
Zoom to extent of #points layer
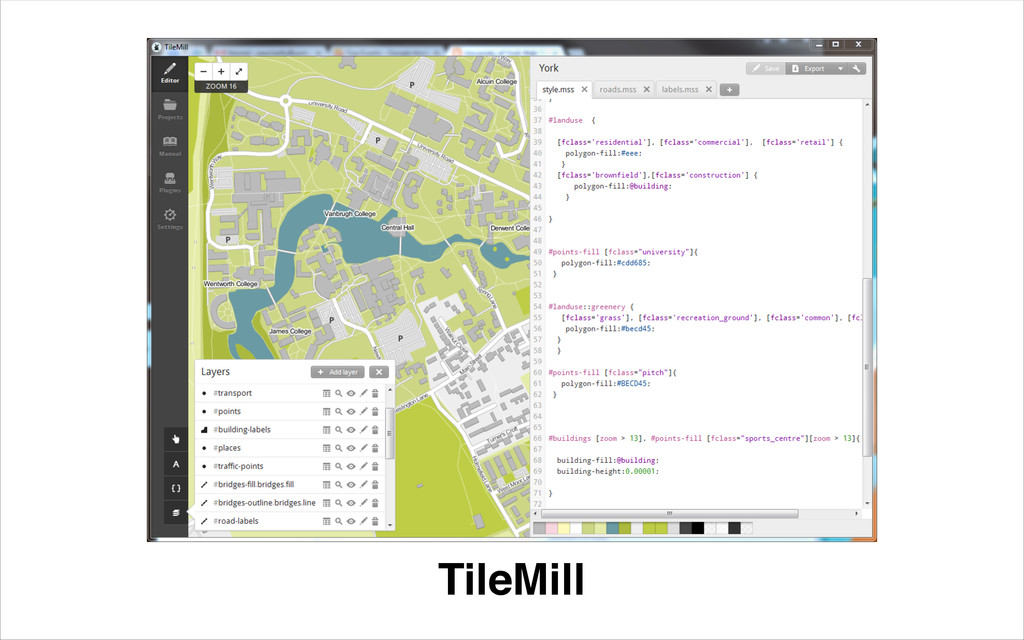338,411
